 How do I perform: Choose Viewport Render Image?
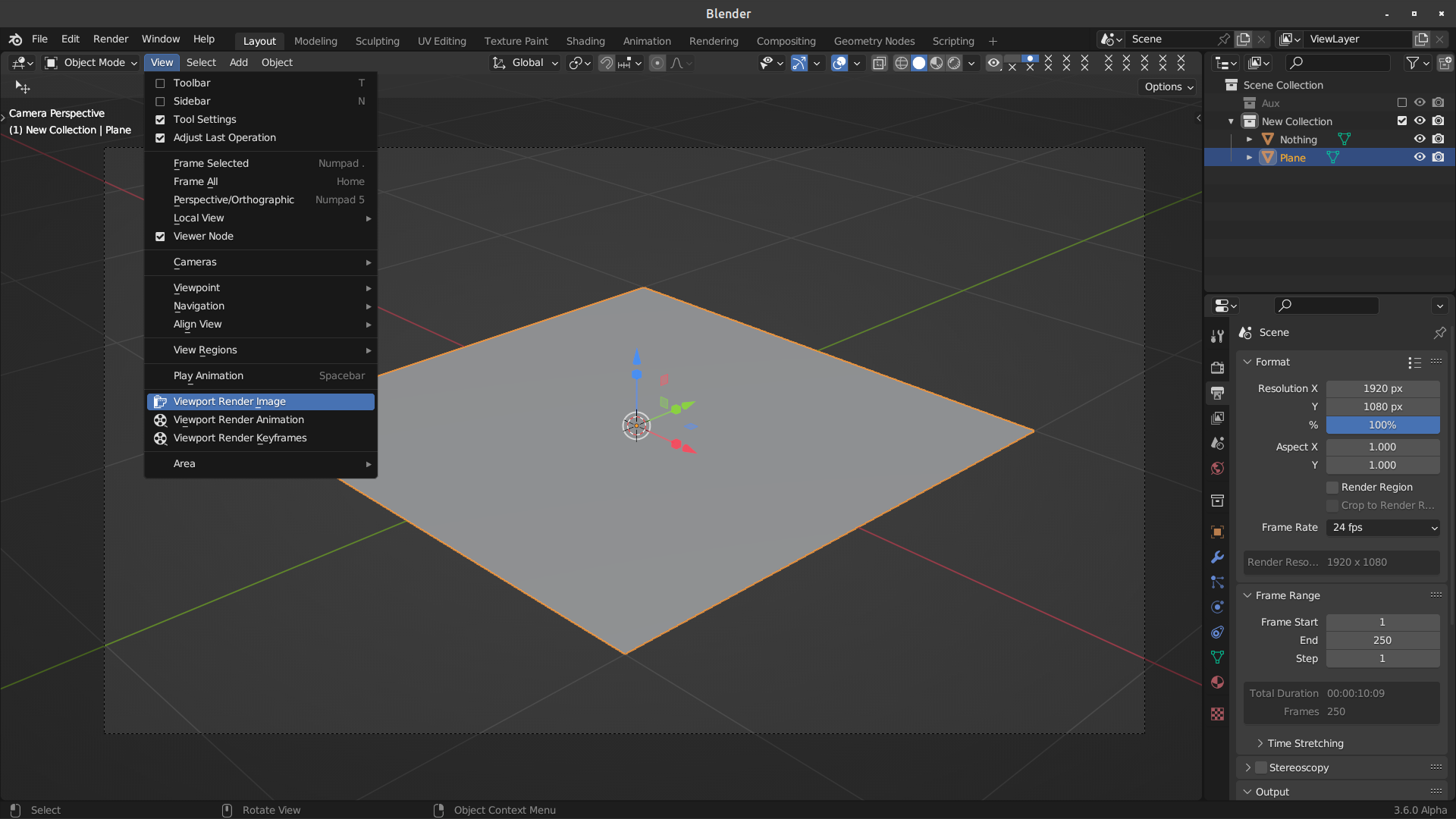261,402
